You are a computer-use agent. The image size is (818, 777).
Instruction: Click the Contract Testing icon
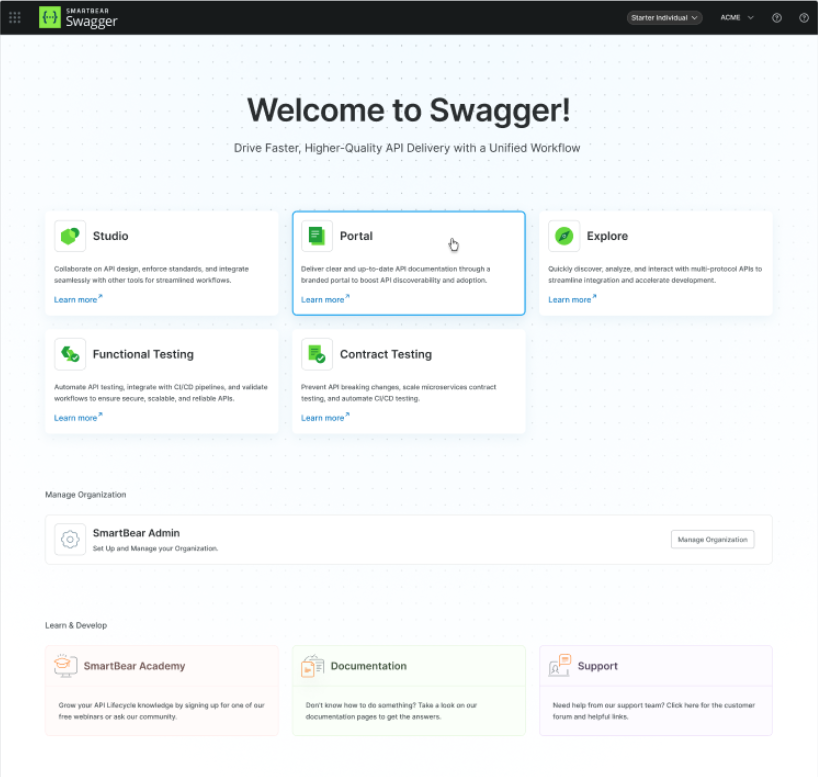point(317,354)
